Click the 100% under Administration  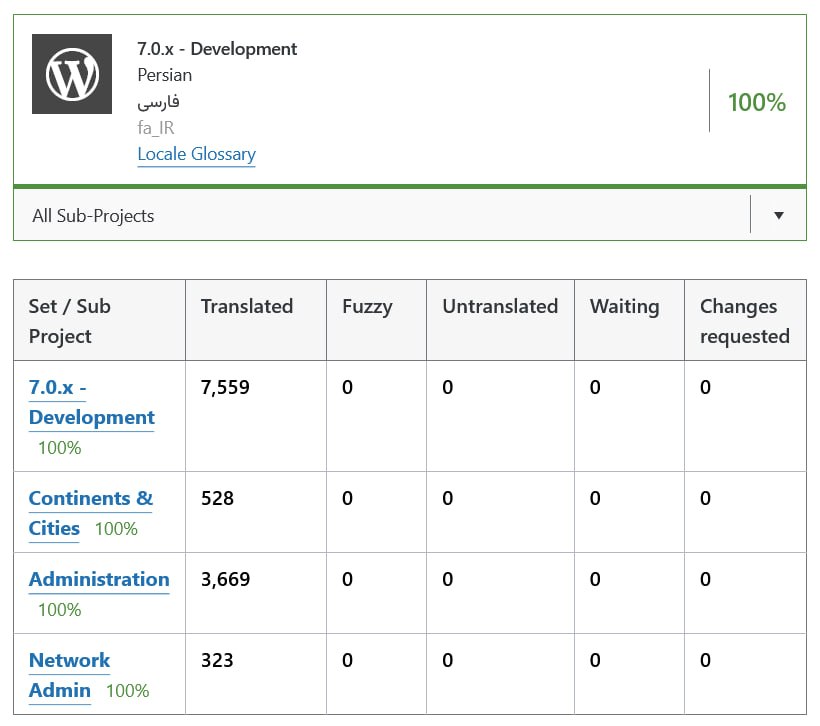tap(60, 609)
